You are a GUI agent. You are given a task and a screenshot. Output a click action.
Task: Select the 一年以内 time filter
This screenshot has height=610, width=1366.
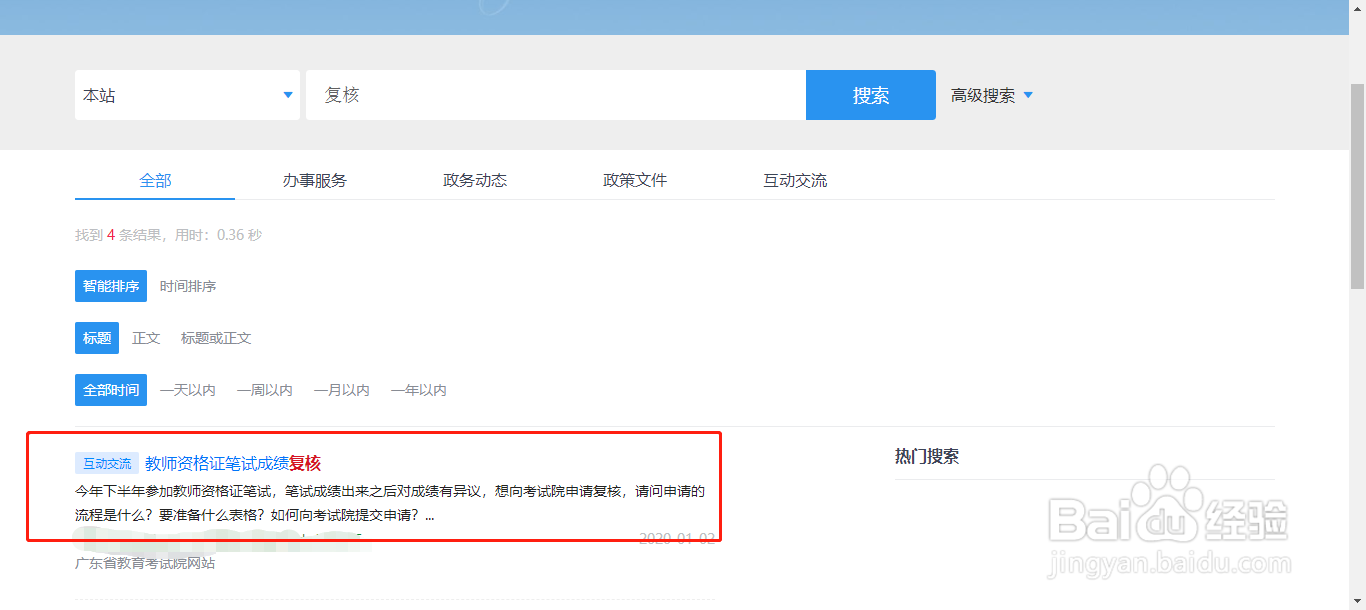(418, 390)
